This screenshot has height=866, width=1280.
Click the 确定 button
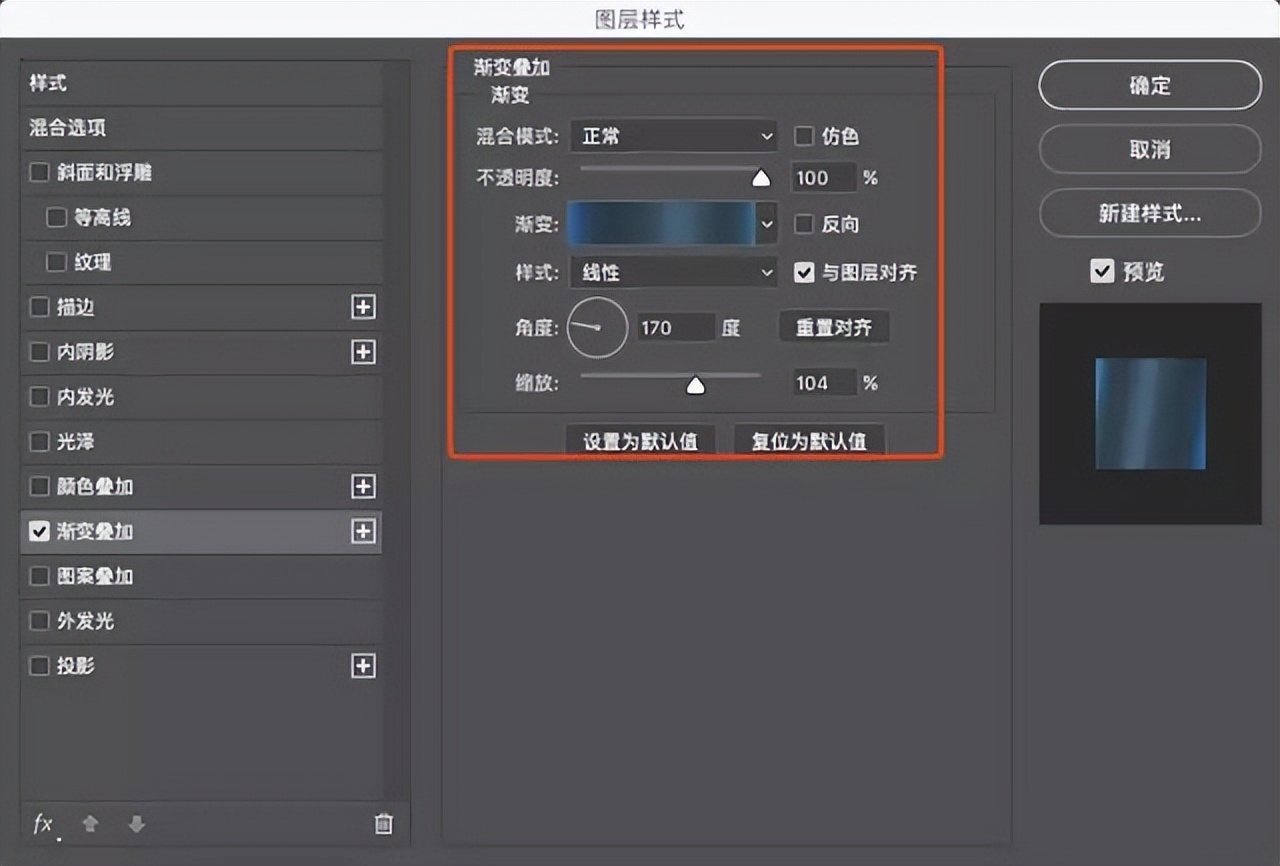click(x=1148, y=85)
